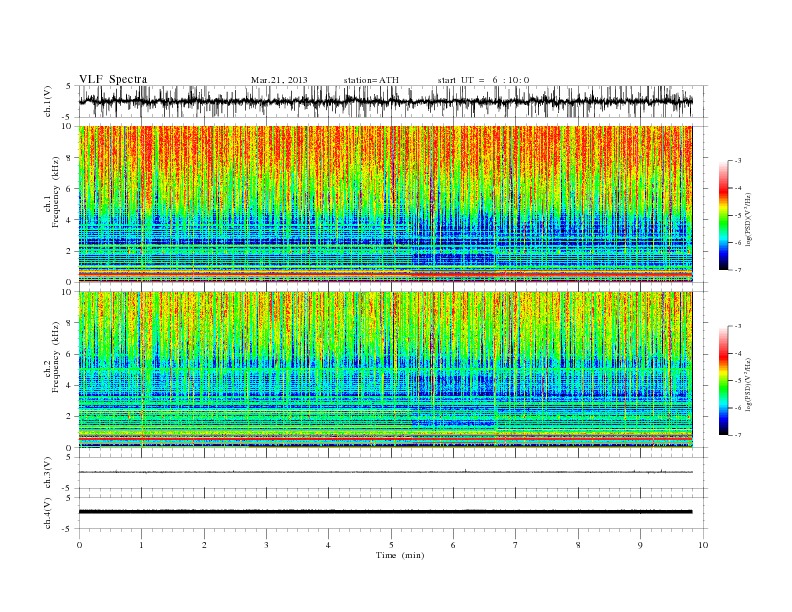The height and width of the screenshot is (612, 792).
Task: Click the time axis tick label "8"
Action: pos(578,545)
